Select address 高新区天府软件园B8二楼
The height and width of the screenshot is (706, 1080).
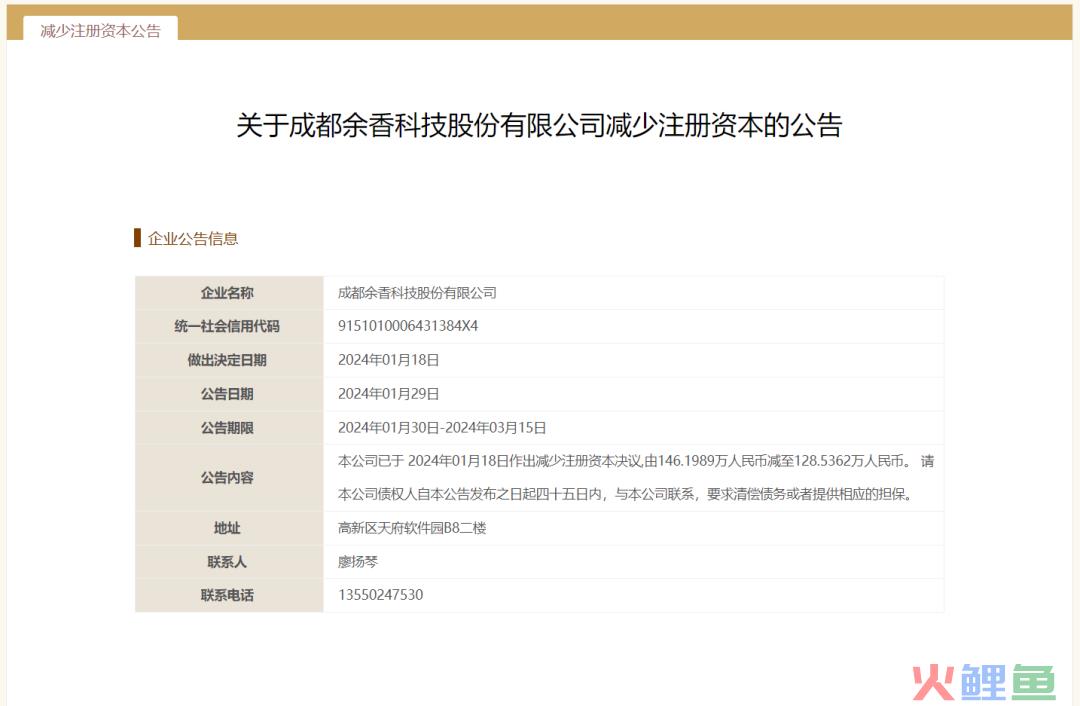coord(412,528)
